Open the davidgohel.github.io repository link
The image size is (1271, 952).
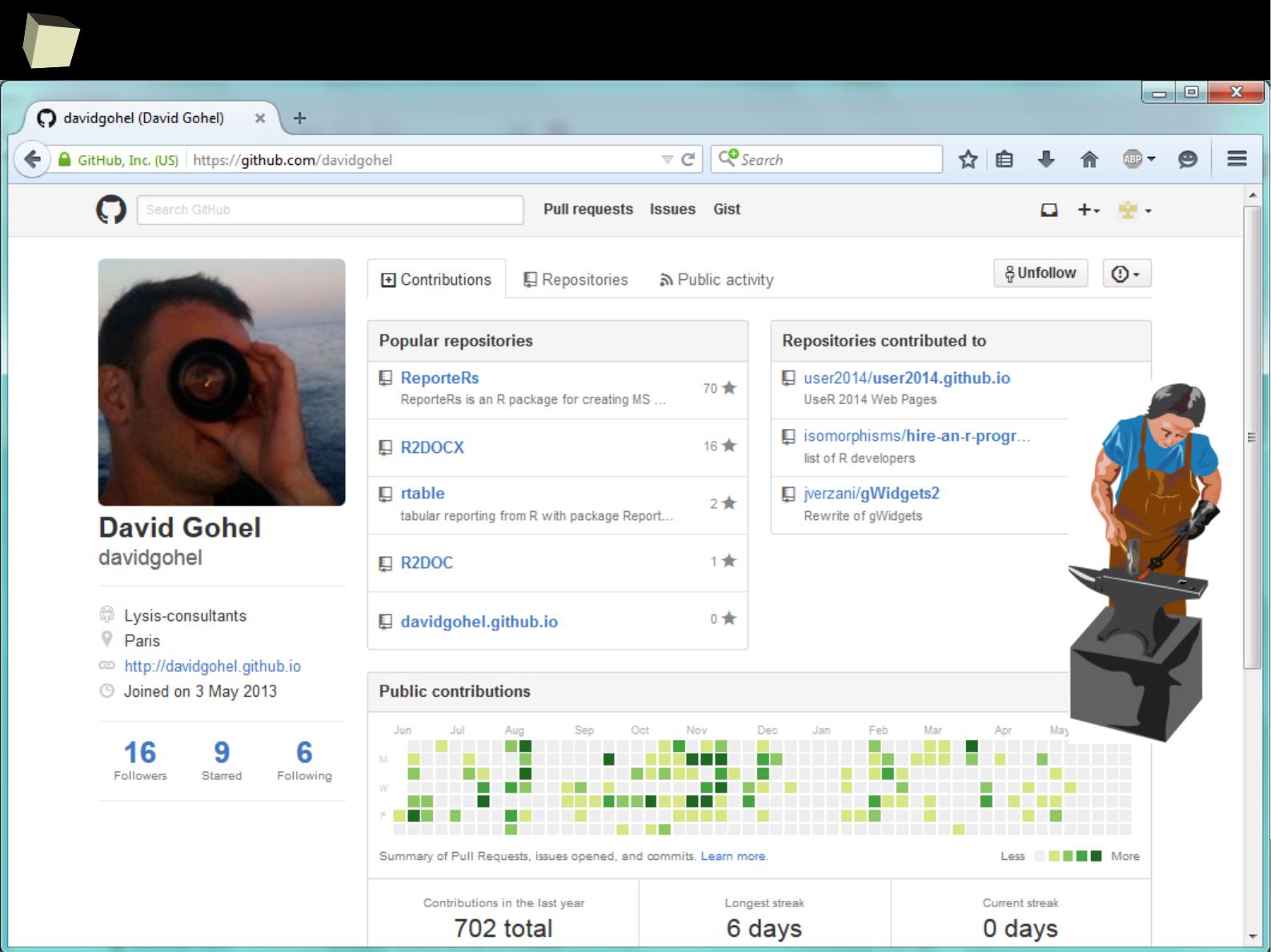click(x=479, y=622)
